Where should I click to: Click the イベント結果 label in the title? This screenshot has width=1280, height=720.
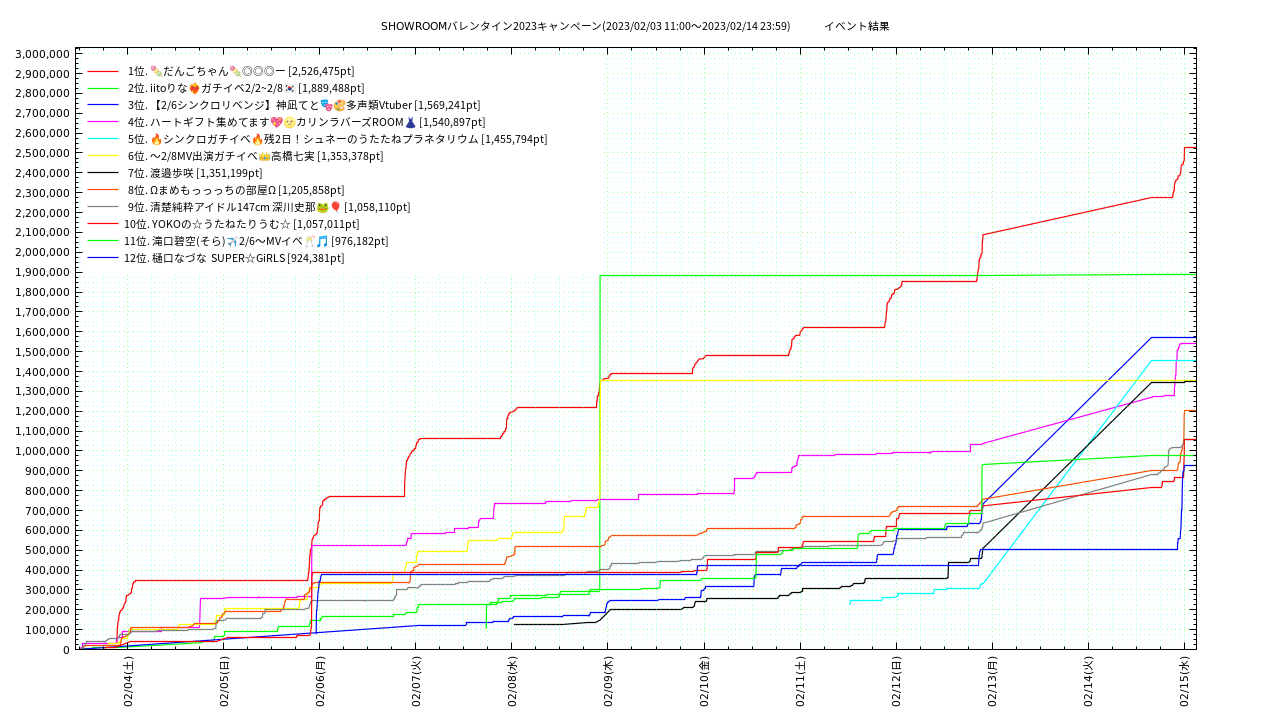click(857, 26)
